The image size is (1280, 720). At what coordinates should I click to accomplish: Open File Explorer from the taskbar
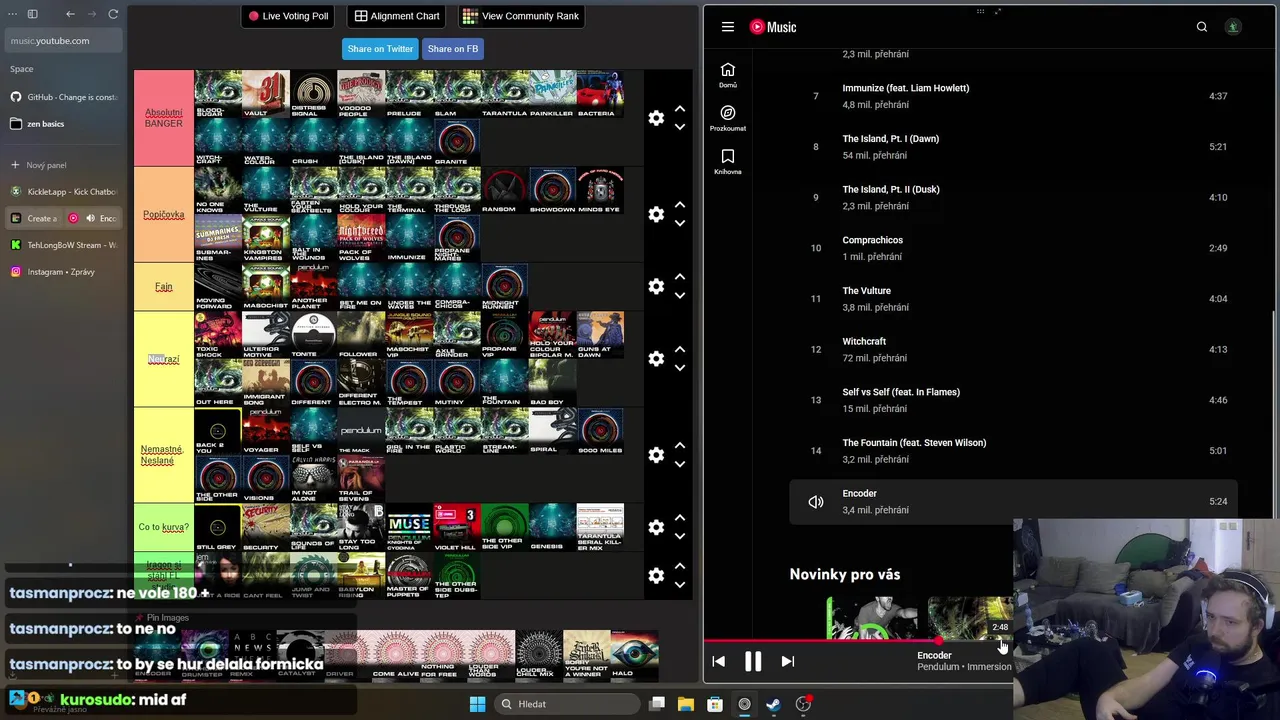[686, 704]
